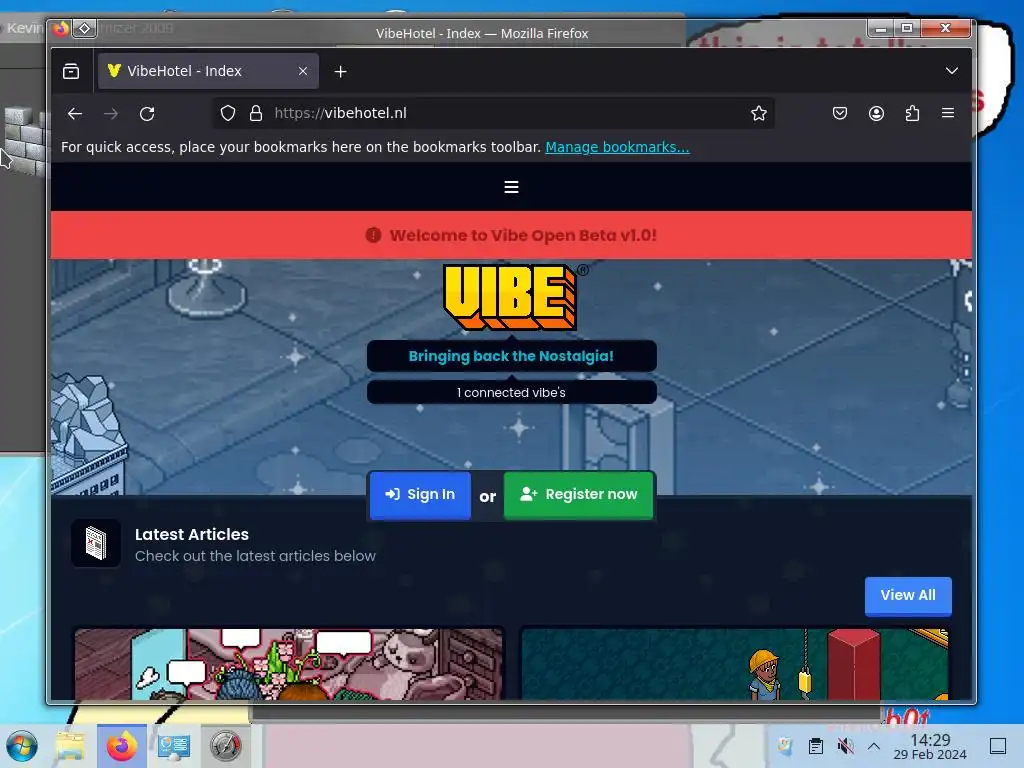
Task: Click the VIBE logo
Action: pyautogui.click(x=511, y=297)
